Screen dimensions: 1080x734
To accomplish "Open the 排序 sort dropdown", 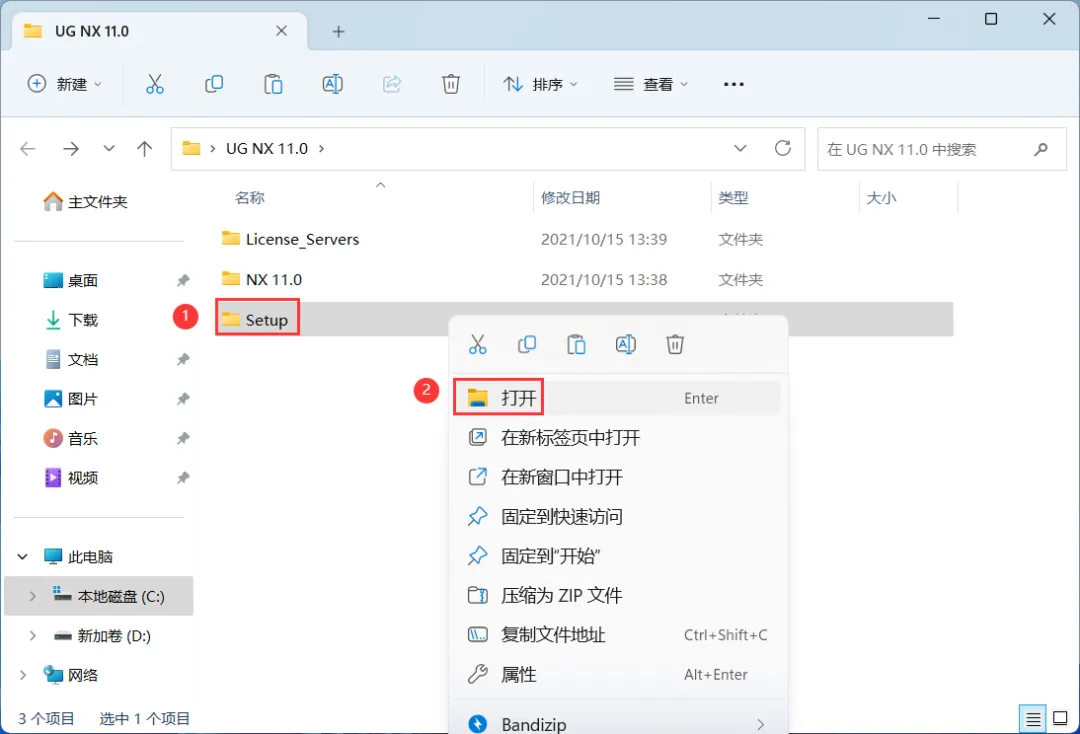I will click(x=540, y=84).
